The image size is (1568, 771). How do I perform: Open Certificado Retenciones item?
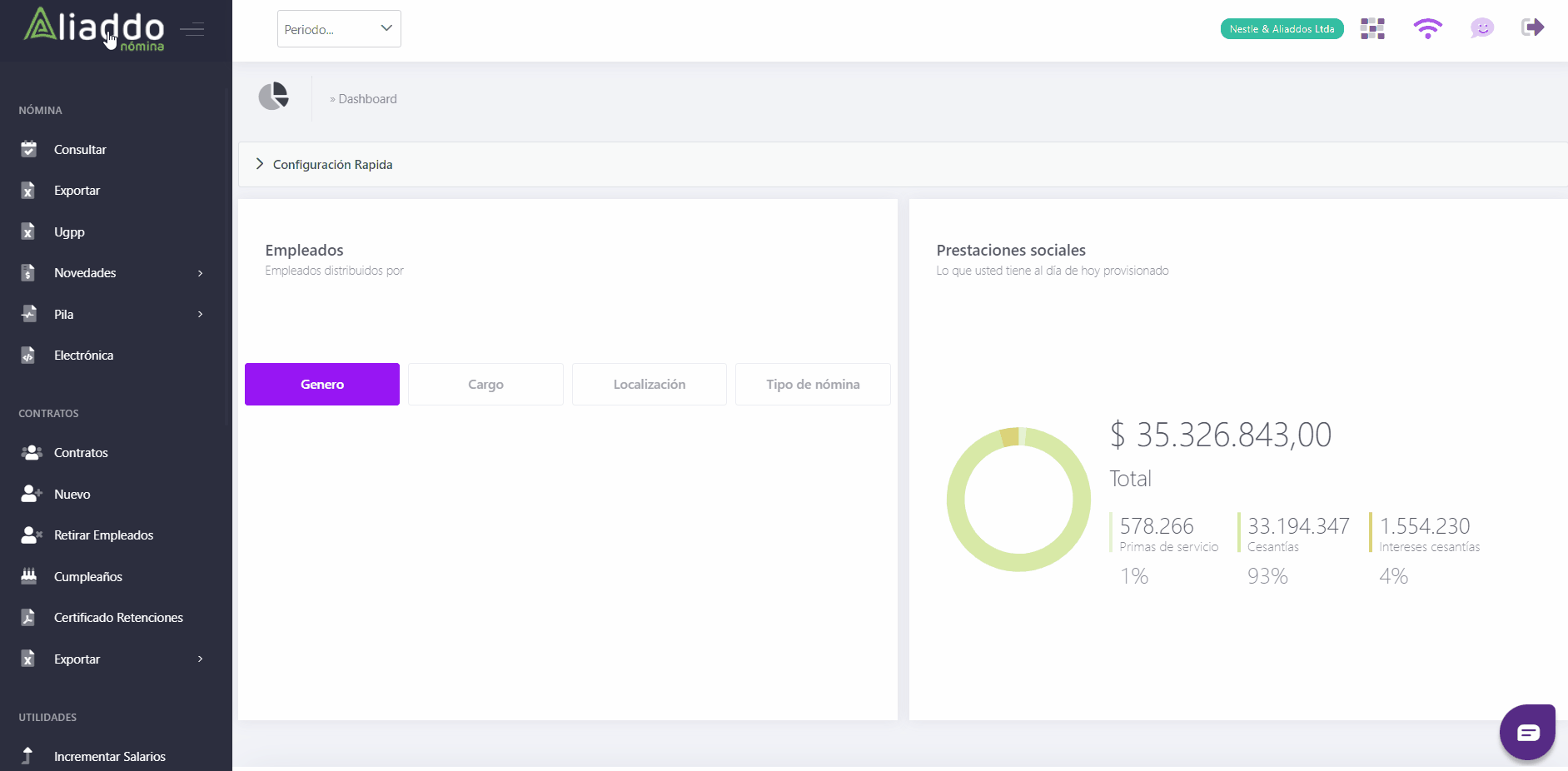[x=118, y=618]
